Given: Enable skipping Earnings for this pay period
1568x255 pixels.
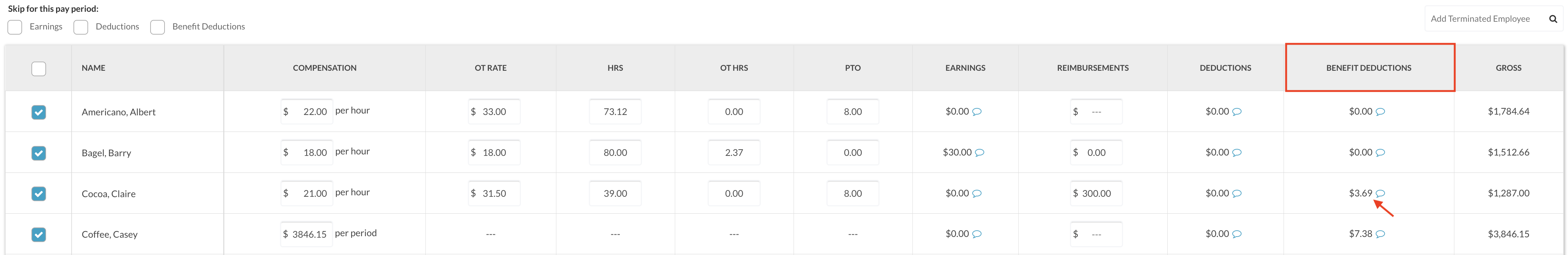Looking at the screenshot, I should [15, 27].
